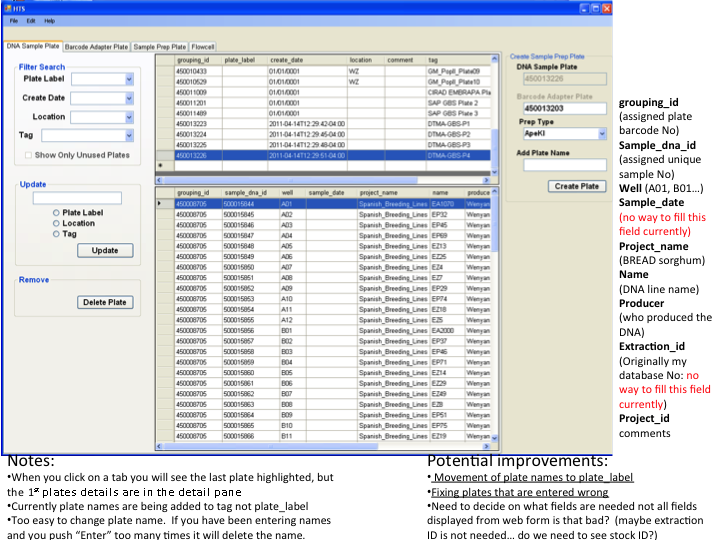The image size is (720, 540).
Task: Switch to Sample Prep Plate tab
Action: [x=160, y=47]
